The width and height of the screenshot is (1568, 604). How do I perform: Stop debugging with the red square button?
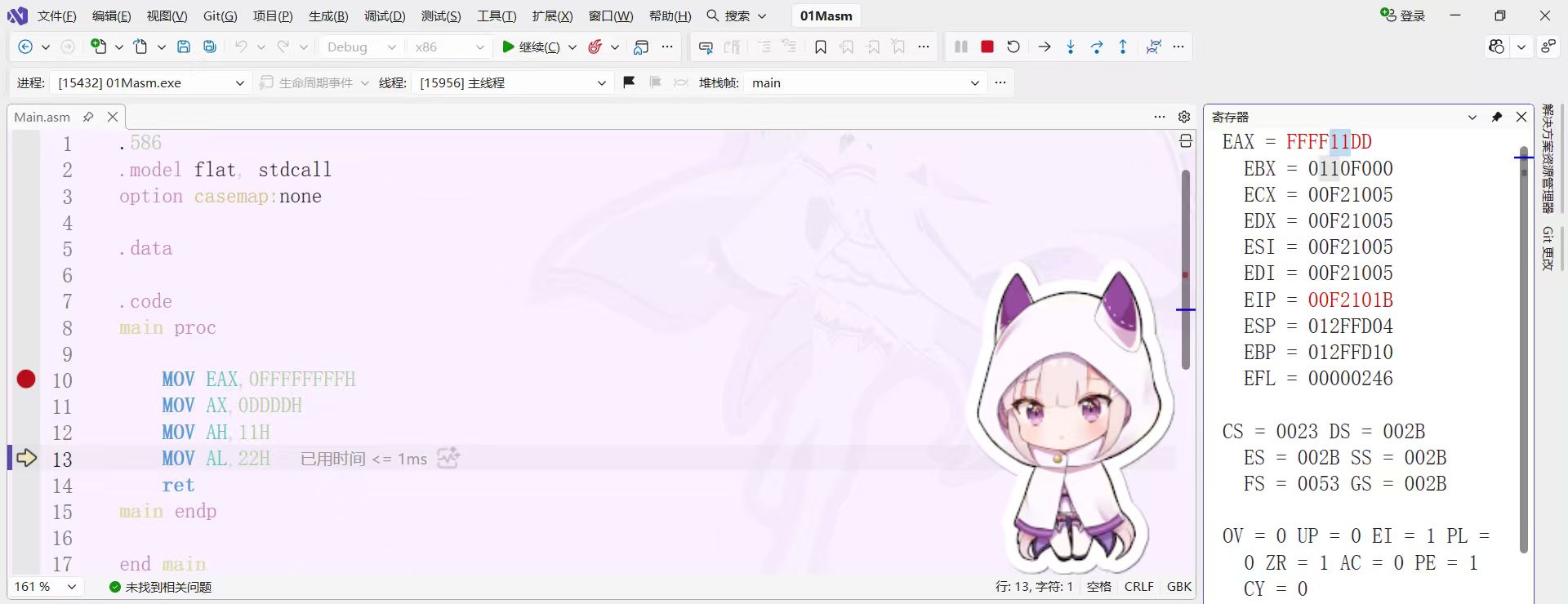click(987, 47)
